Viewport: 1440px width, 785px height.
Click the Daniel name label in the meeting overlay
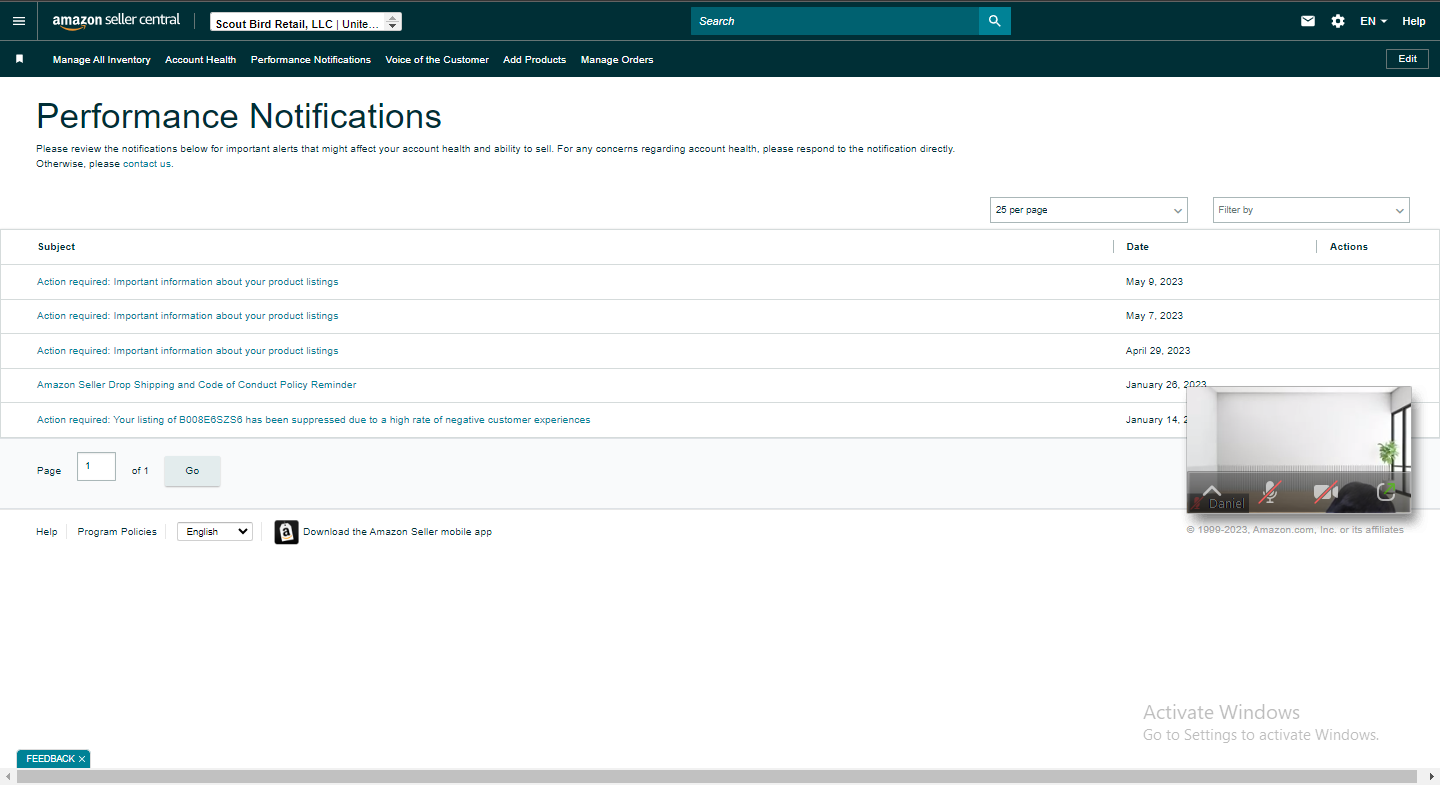pos(1227,504)
